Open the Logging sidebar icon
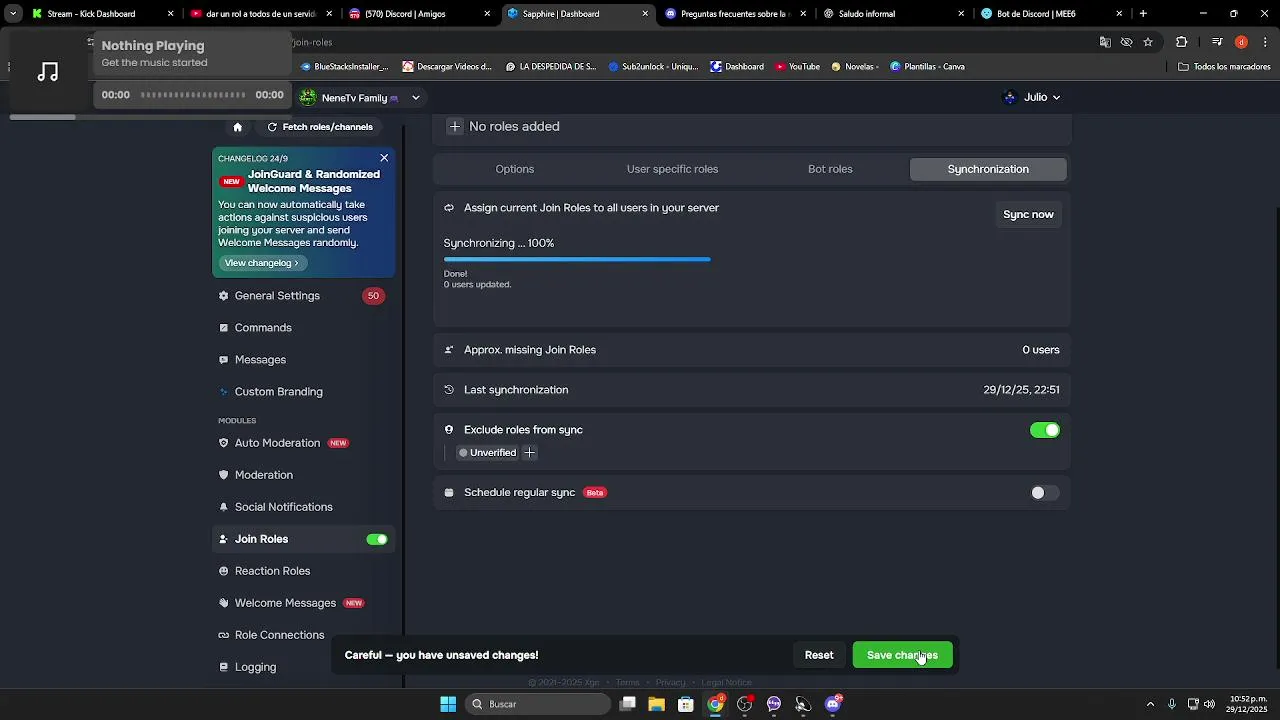1280x720 pixels. [x=224, y=667]
